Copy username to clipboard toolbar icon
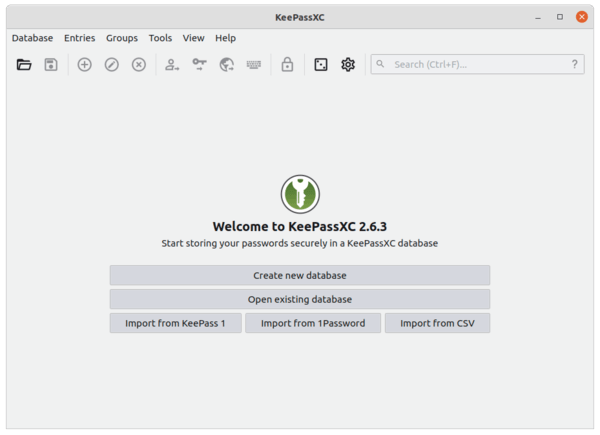 172,65
